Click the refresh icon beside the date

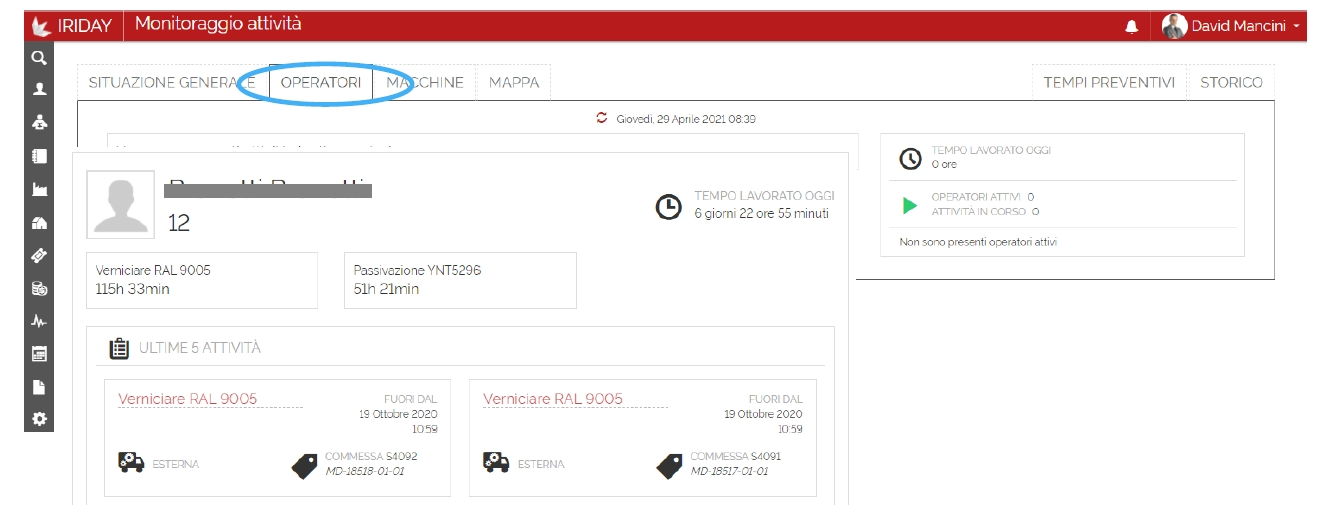(601, 118)
